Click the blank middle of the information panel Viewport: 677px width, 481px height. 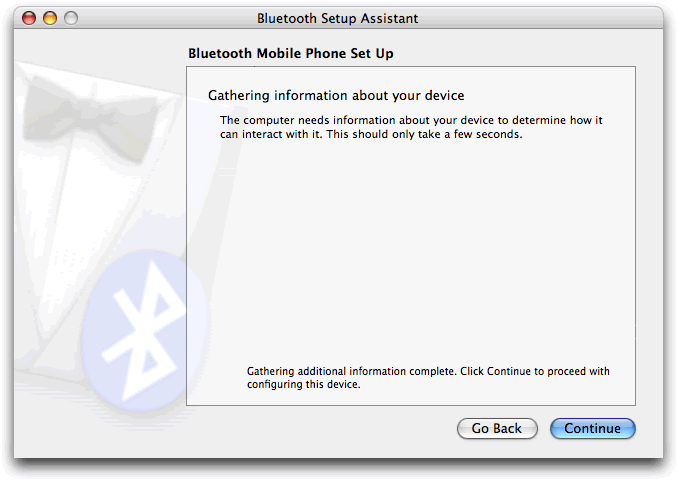click(x=410, y=250)
